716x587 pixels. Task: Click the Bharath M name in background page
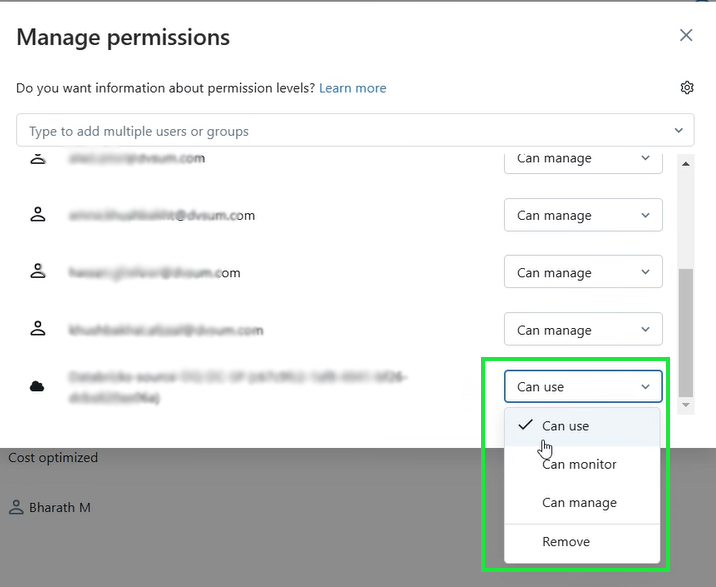(60, 508)
